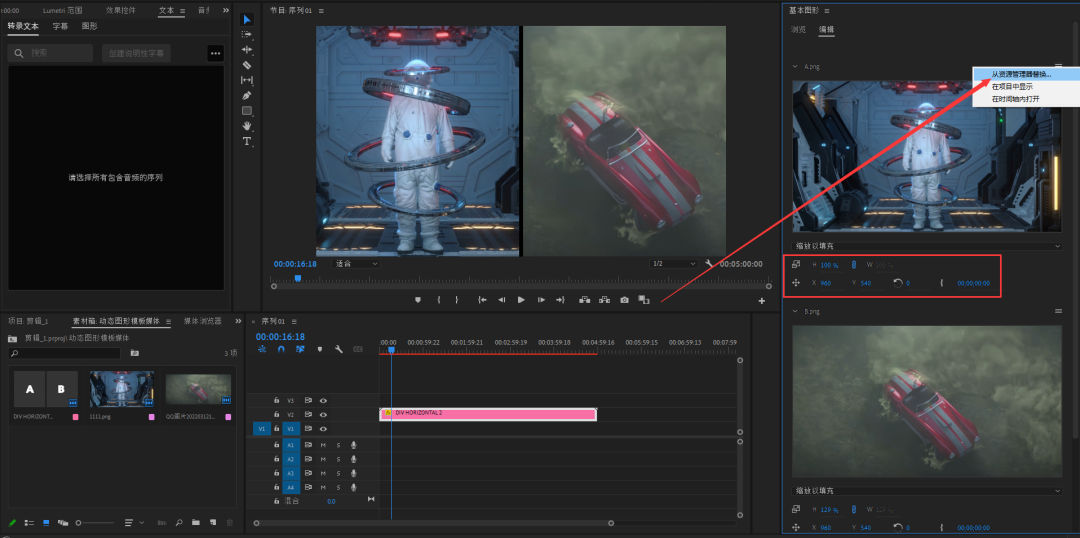Collapse the B.png section chevron
Image resolution: width=1080 pixels, height=538 pixels.
point(796,311)
